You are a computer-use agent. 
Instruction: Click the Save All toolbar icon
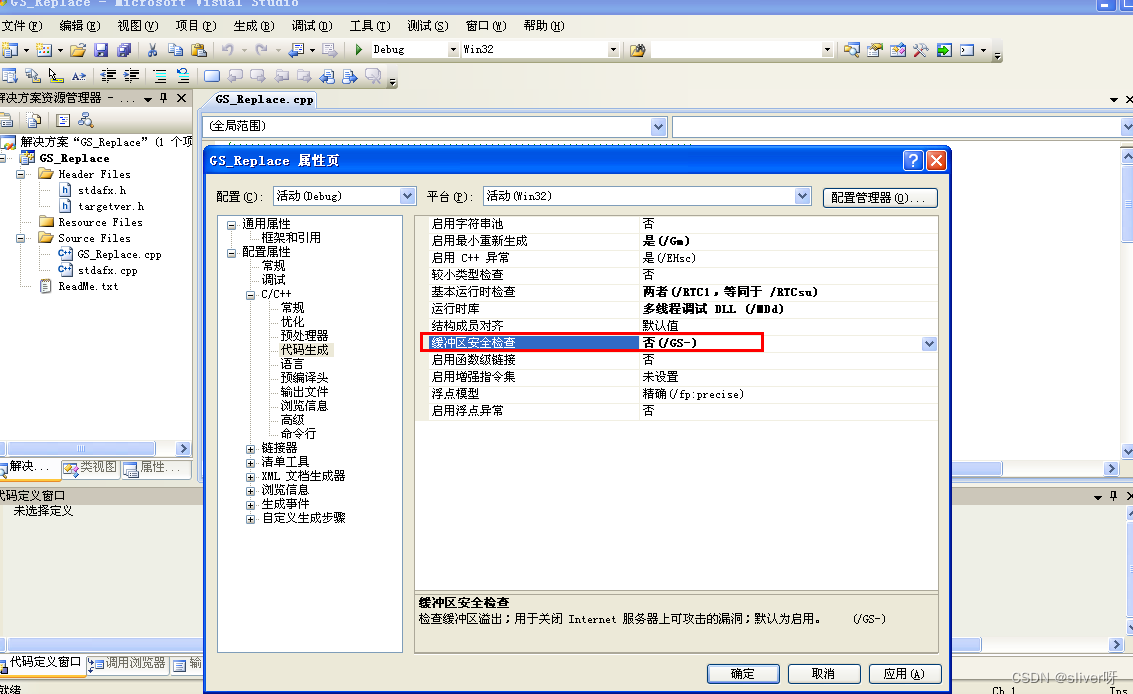click(x=125, y=48)
